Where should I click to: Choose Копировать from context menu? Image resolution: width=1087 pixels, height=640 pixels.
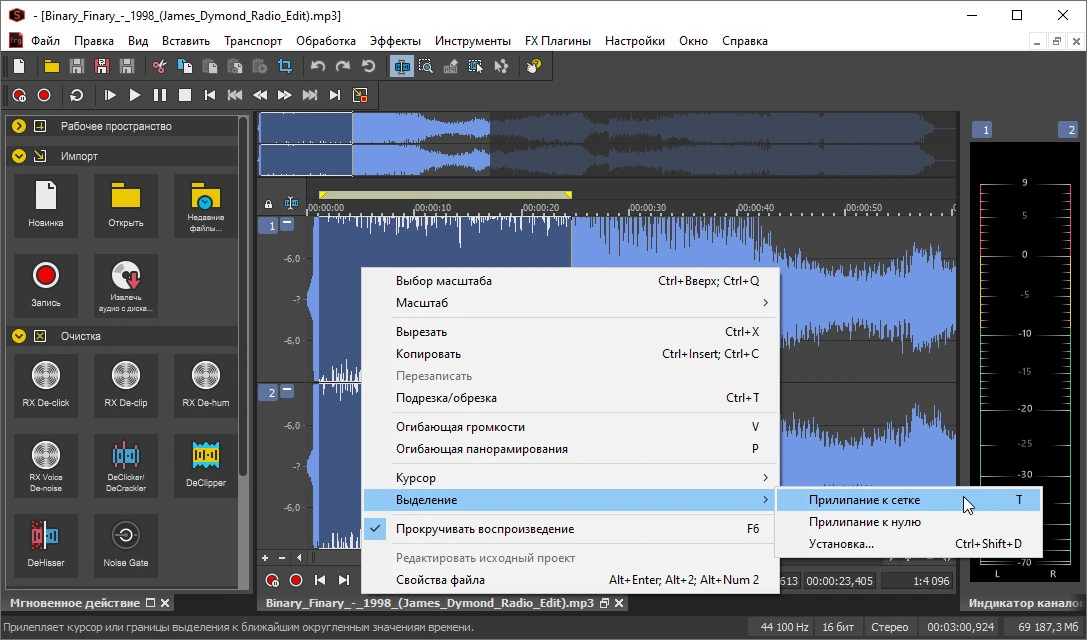(x=571, y=354)
